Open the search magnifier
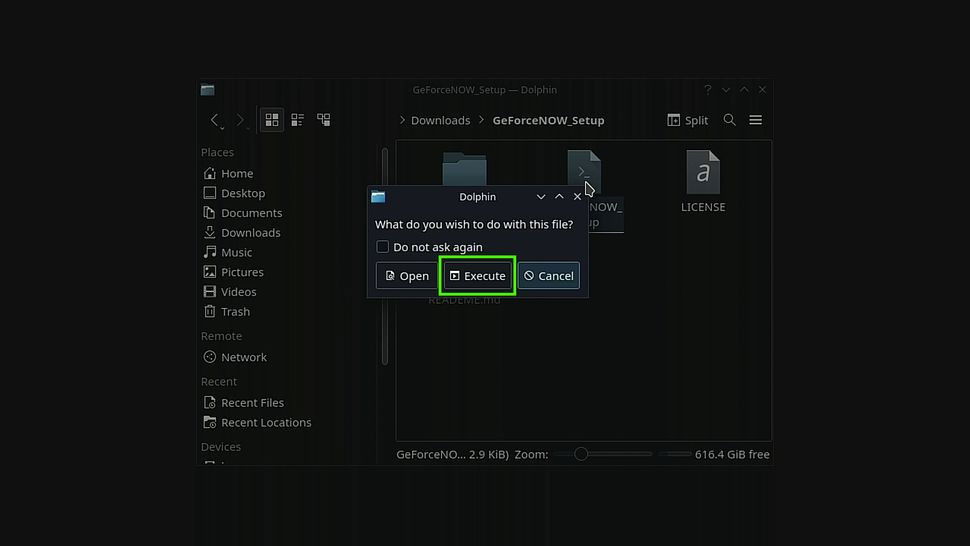This screenshot has height=546, width=970. coord(729,120)
